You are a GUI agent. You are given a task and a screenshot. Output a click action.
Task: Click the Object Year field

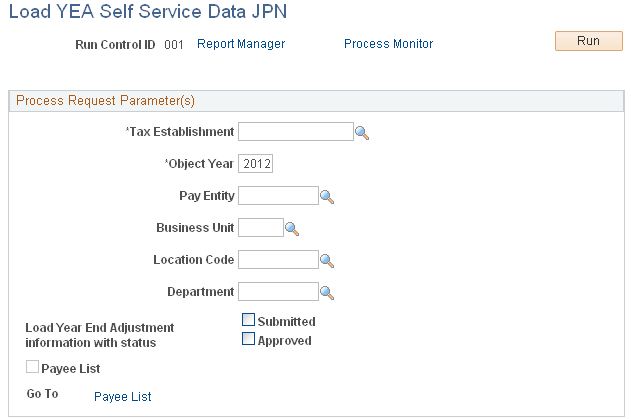click(256, 164)
